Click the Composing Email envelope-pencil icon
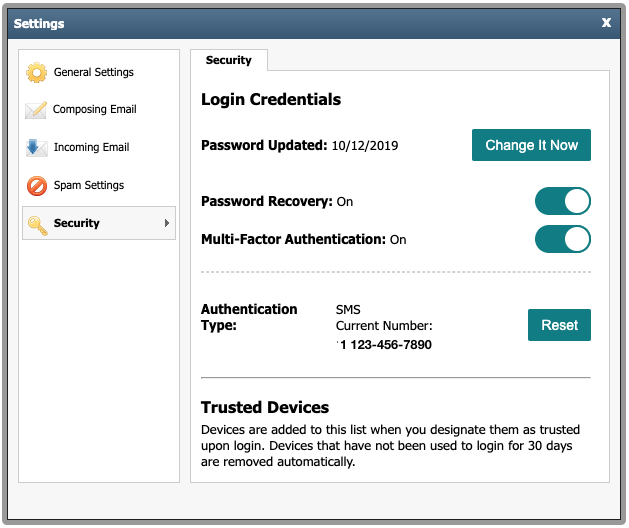 [x=36, y=110]
